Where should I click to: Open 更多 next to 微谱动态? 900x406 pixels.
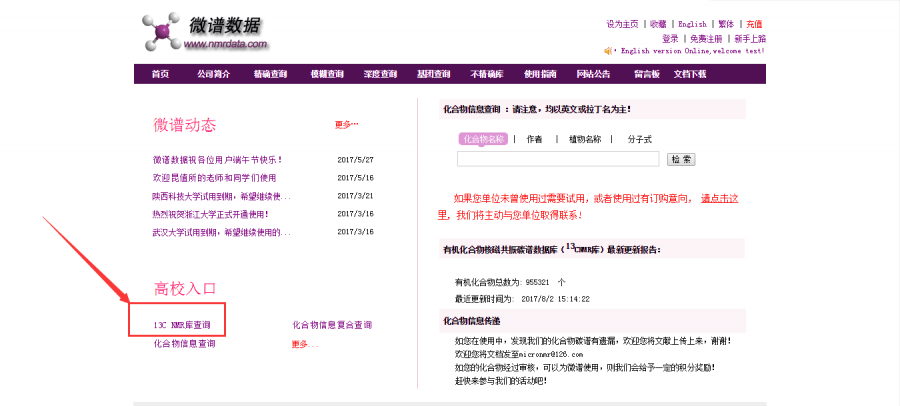347,125
